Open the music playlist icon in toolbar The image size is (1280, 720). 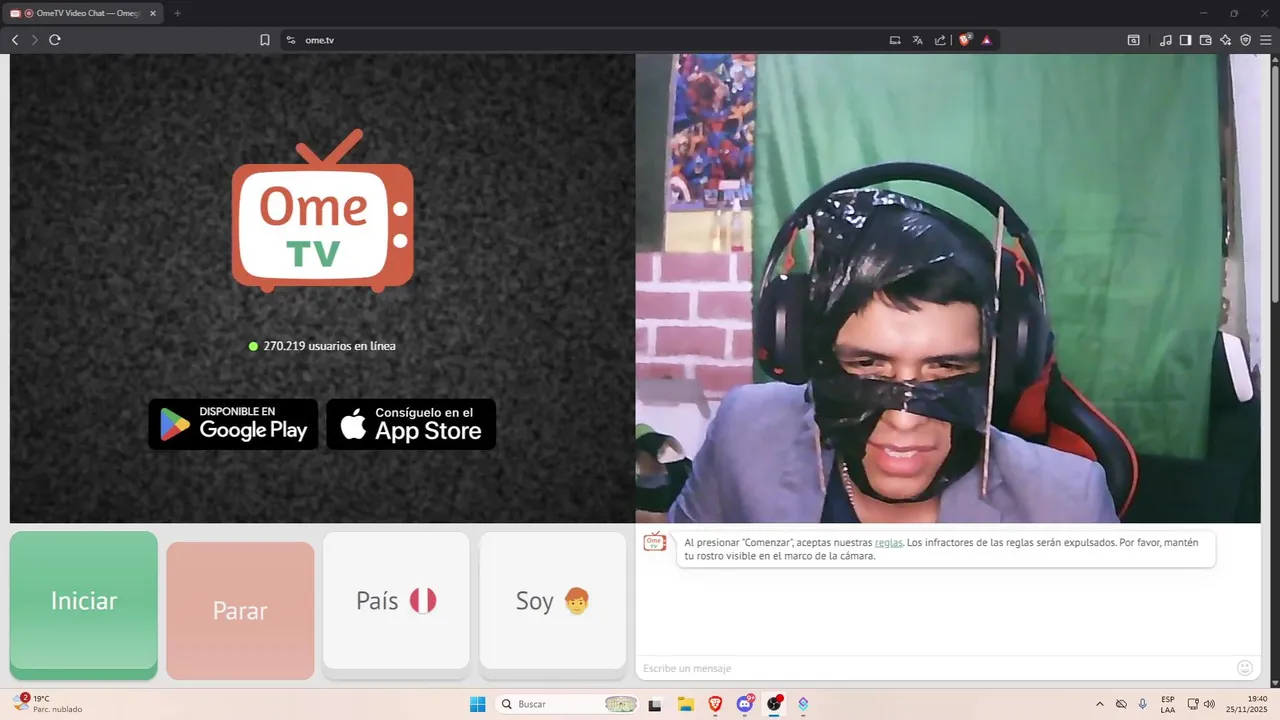[1166, 40]
